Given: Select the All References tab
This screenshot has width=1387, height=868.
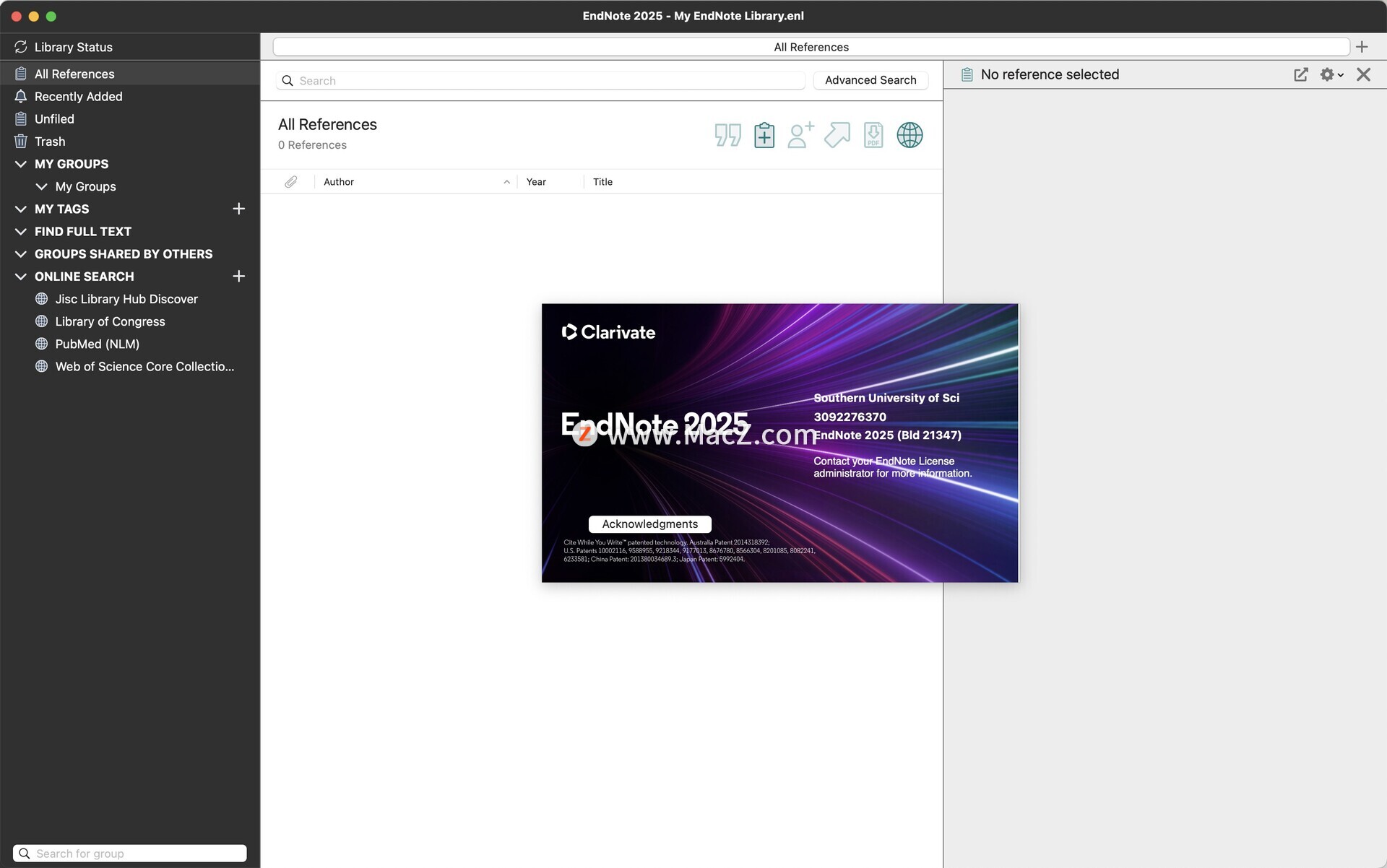Looking at the screenshot, I should (x=811, y=47).
